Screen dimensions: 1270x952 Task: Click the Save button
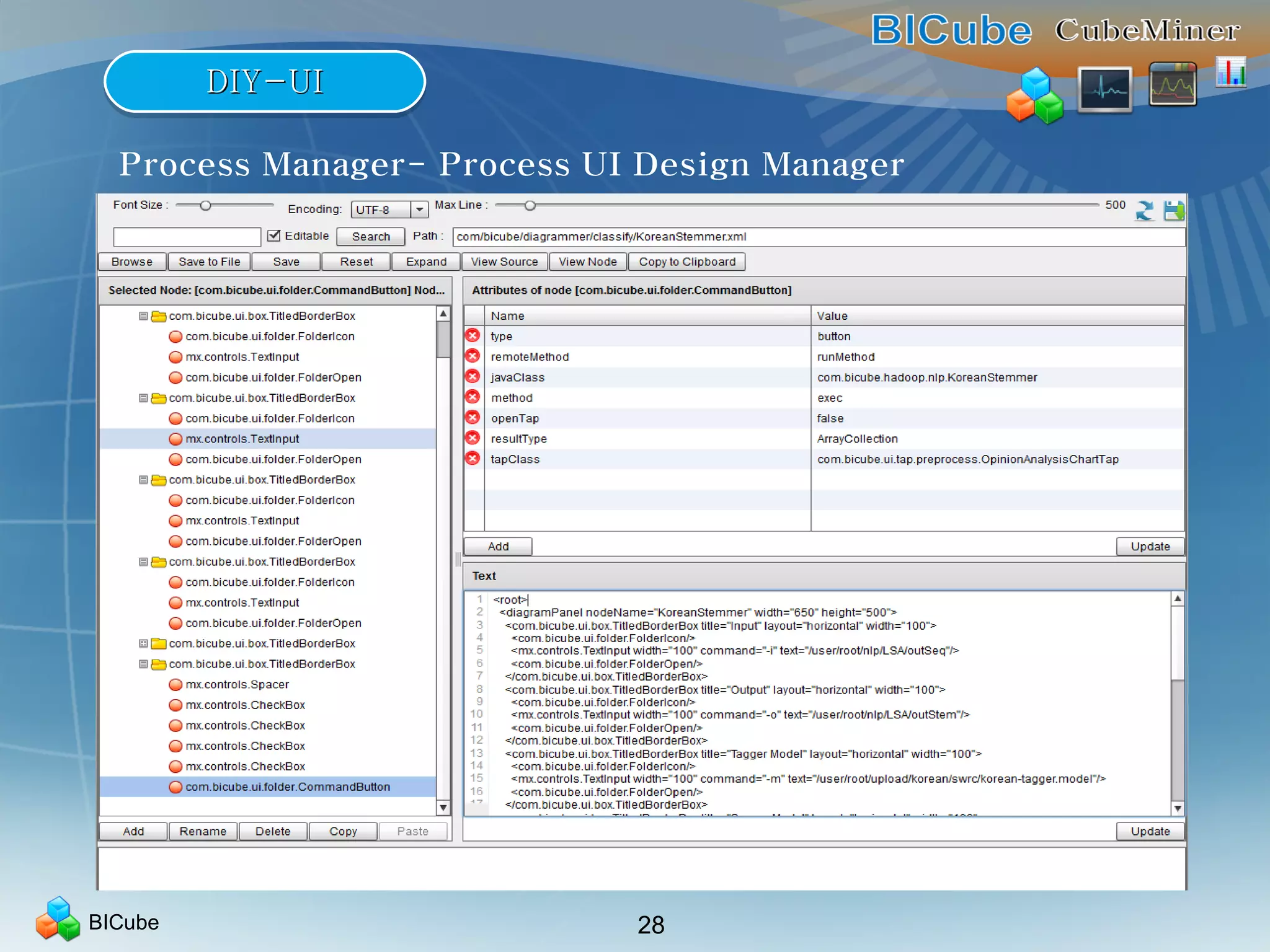coord(286,262)
